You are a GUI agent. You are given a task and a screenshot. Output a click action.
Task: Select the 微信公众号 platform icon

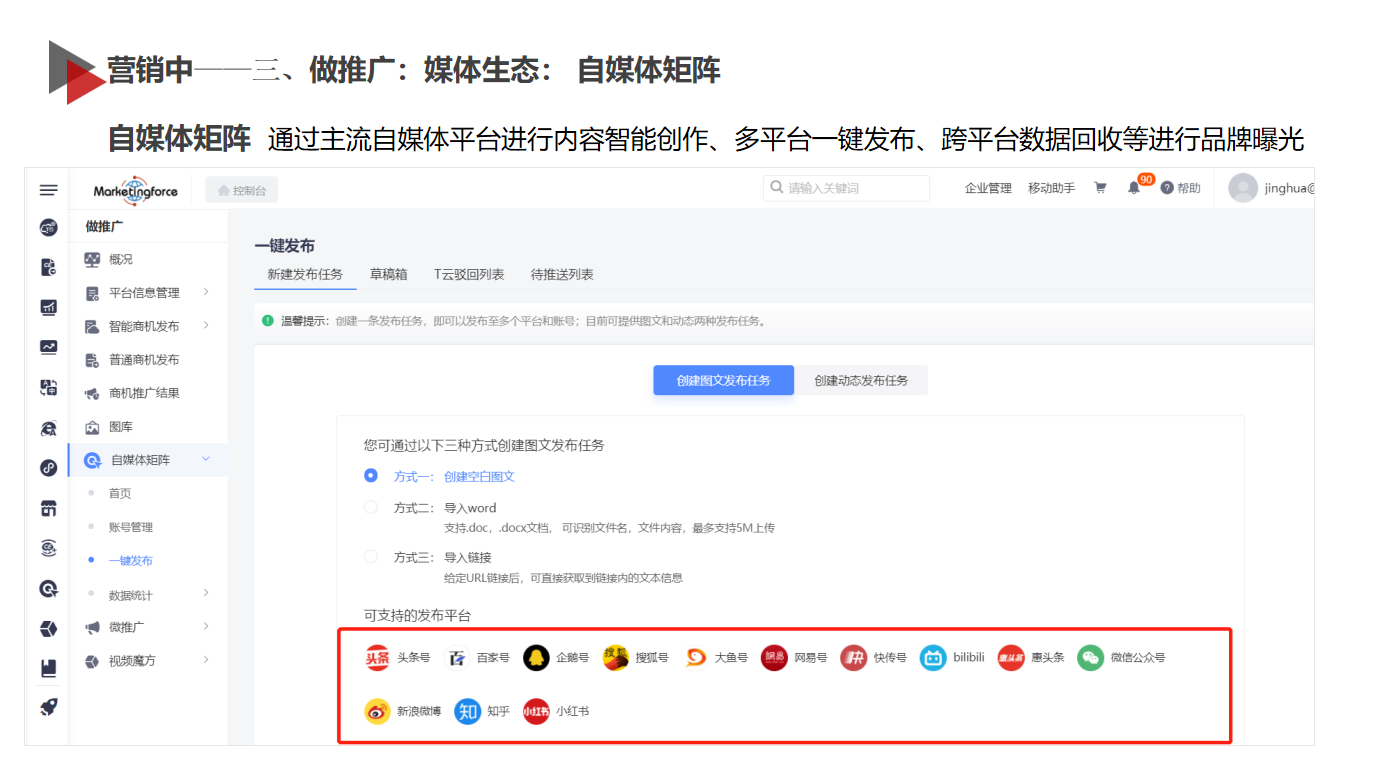1090,658
